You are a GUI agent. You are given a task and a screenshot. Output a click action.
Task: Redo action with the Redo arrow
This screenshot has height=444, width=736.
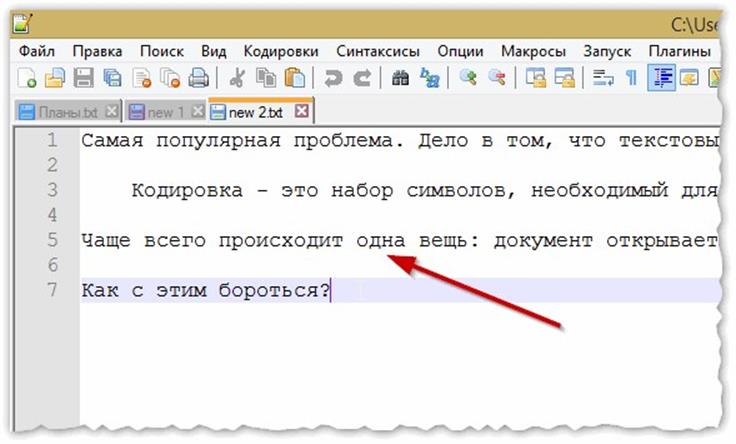(362, 78)
